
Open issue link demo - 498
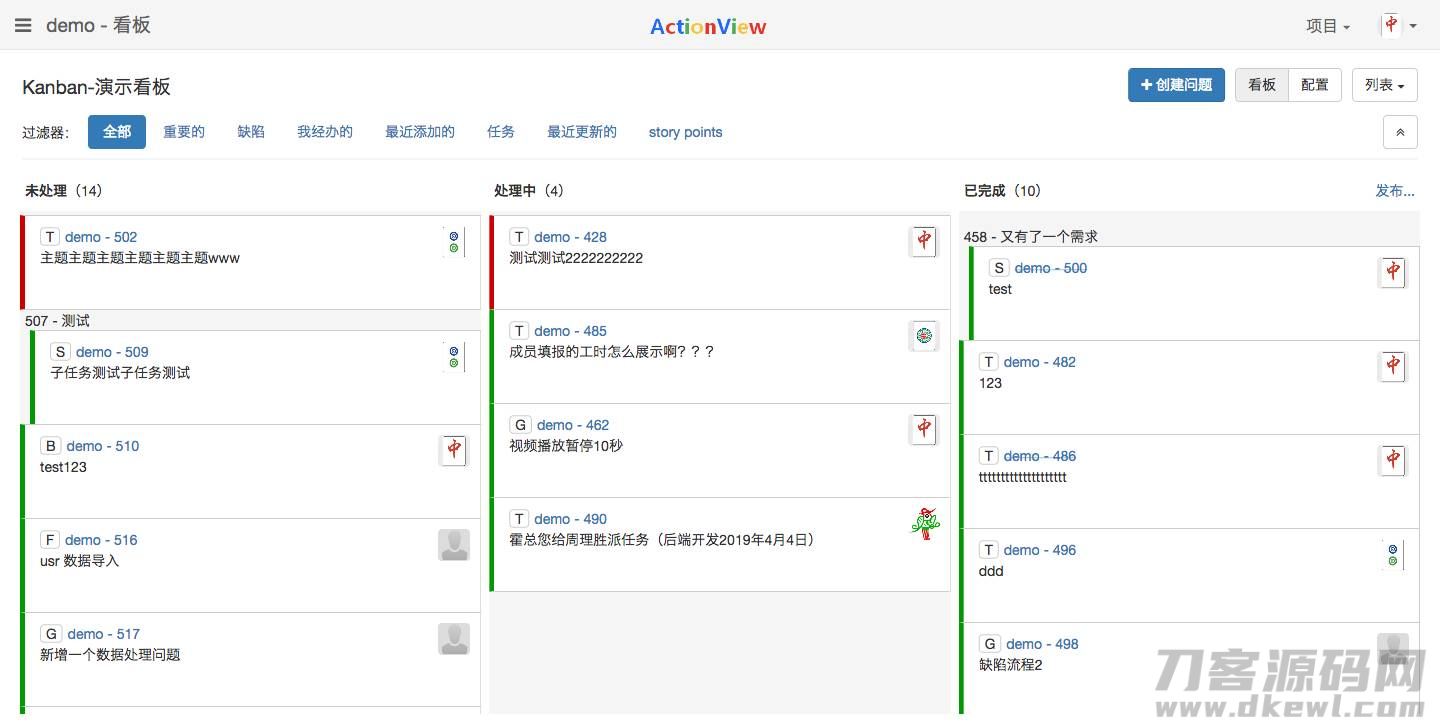tap(1043, 644)
